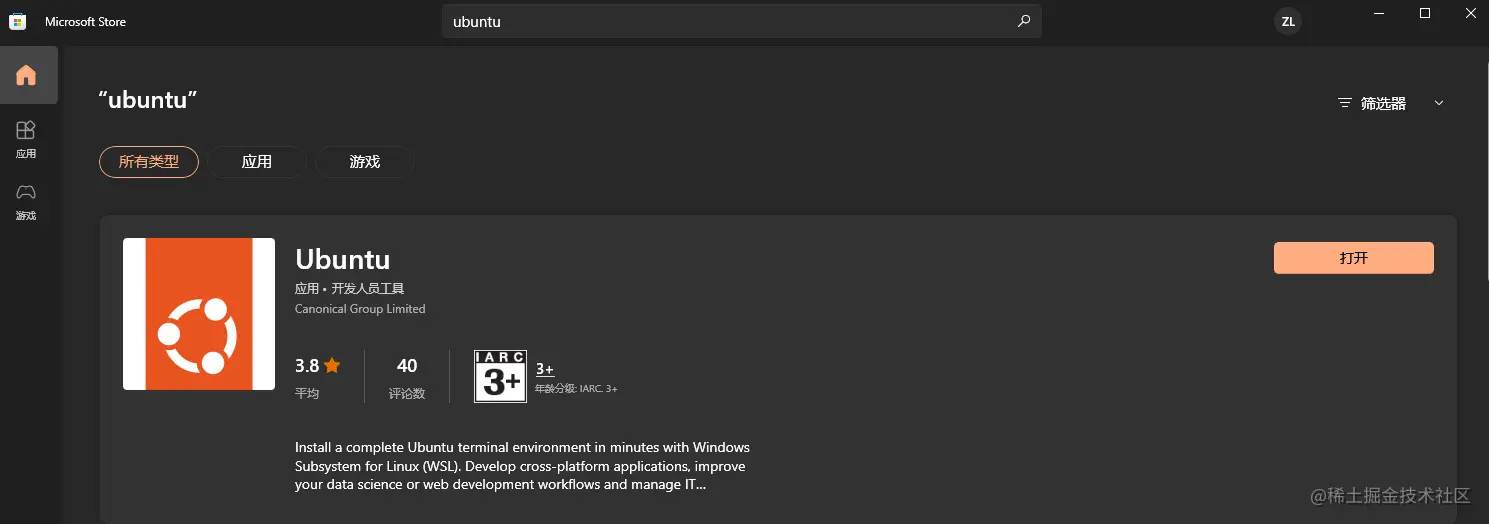Click the 筛选器 filter lines icon
This screenshot has width=1489, height=524.
tap(1346, 103)
